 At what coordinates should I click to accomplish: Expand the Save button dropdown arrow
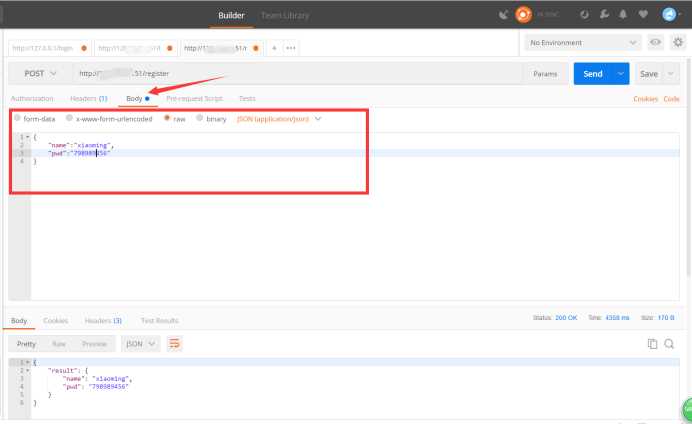(x=671, y=74)
